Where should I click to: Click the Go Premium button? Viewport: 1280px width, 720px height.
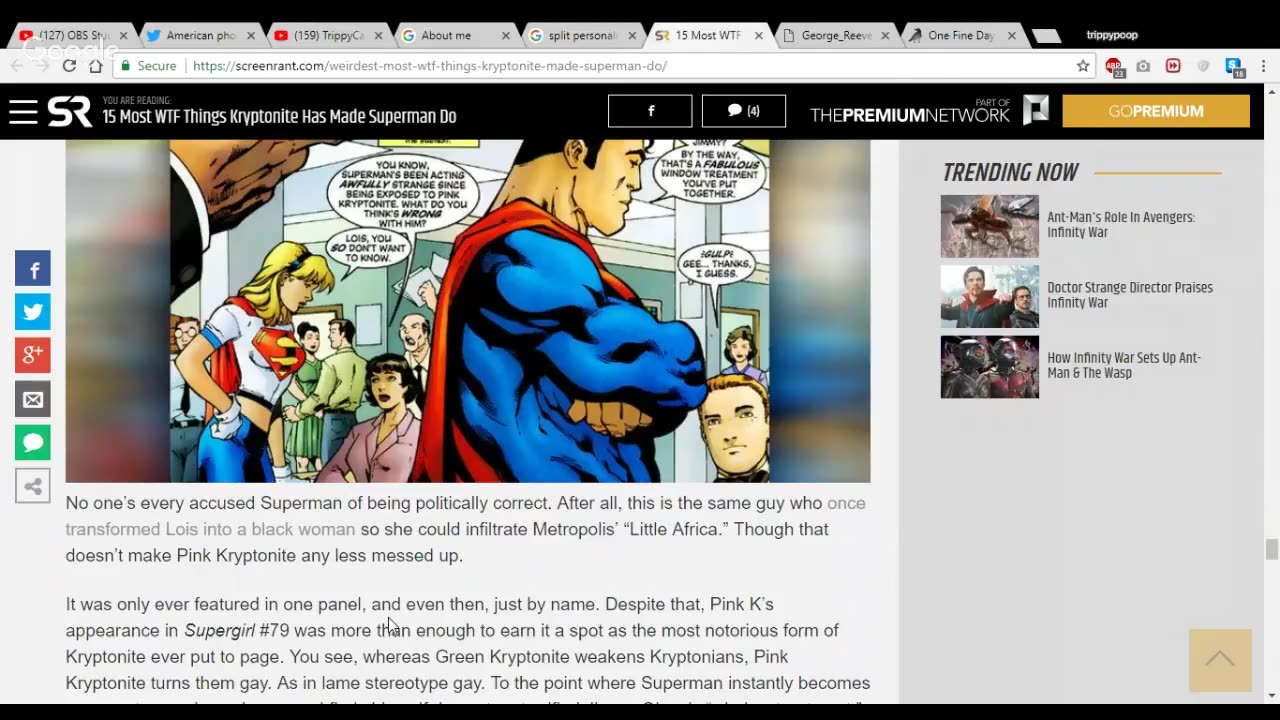coord(1156,111)
